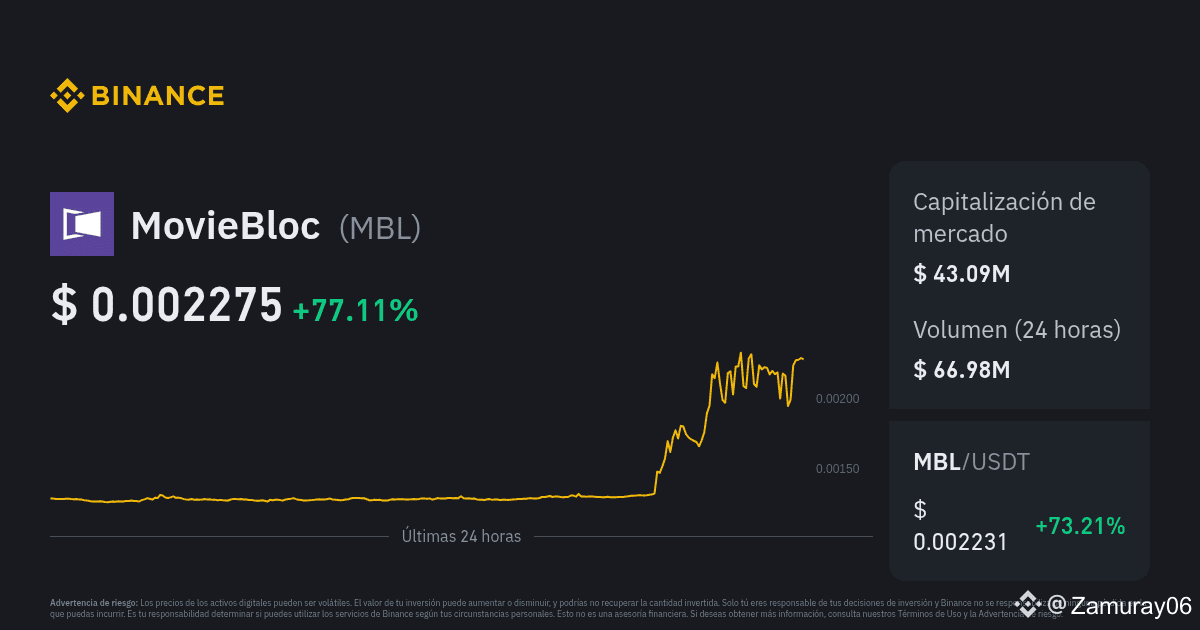This screenshot has width=1200, height=630.
Task: Open the MBL/USDT trading pair
Action: pos(971,462)
